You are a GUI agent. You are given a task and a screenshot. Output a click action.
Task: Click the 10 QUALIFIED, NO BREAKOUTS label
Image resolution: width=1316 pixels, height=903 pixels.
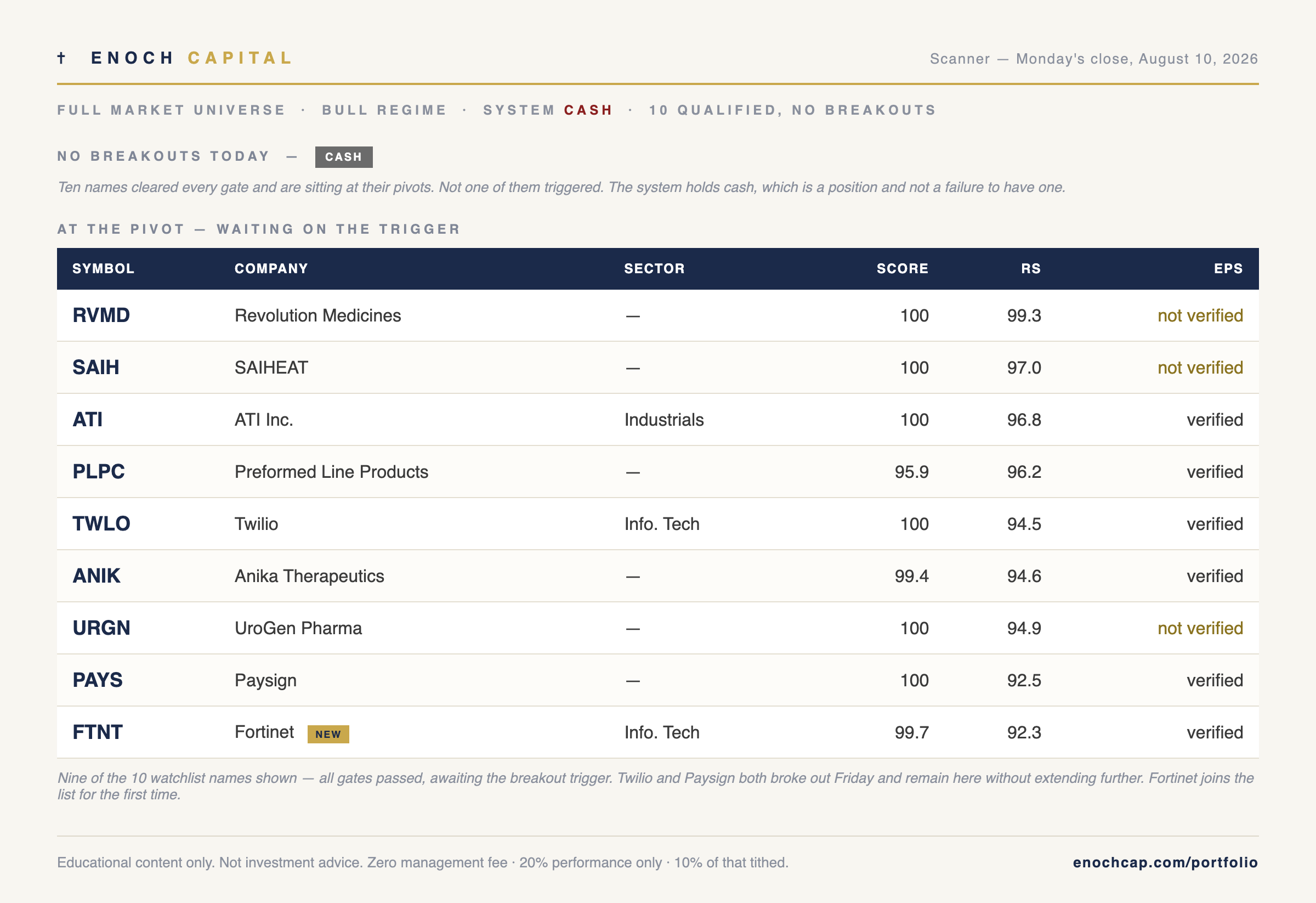coord(792,110)
